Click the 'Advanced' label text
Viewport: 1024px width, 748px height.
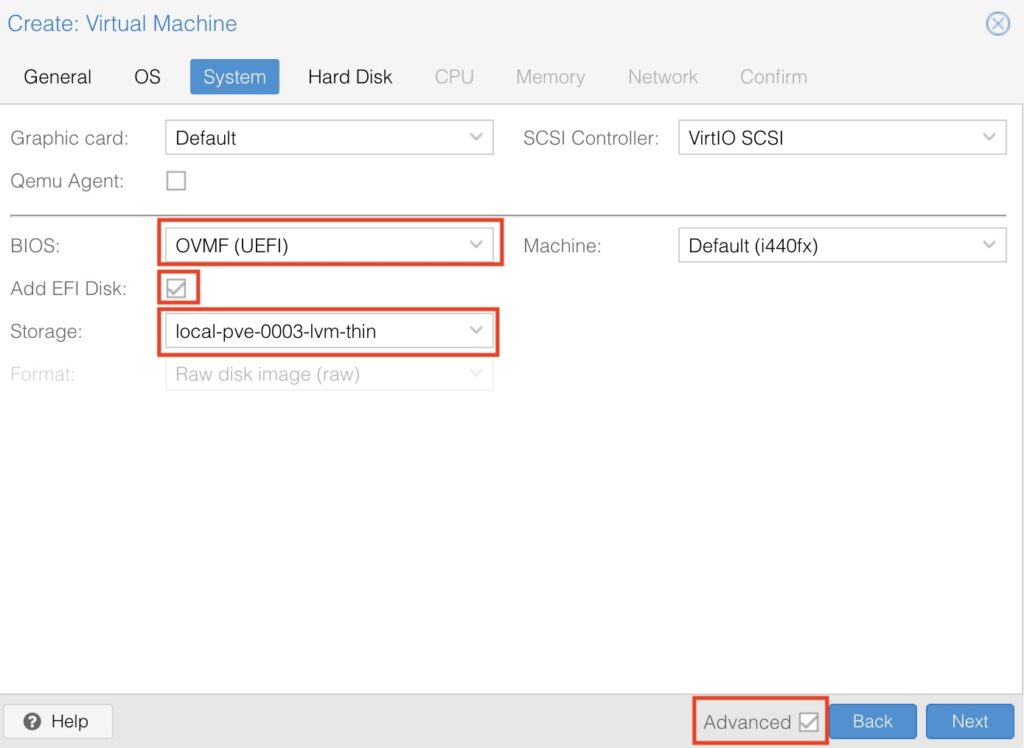(x=747, y=722)
